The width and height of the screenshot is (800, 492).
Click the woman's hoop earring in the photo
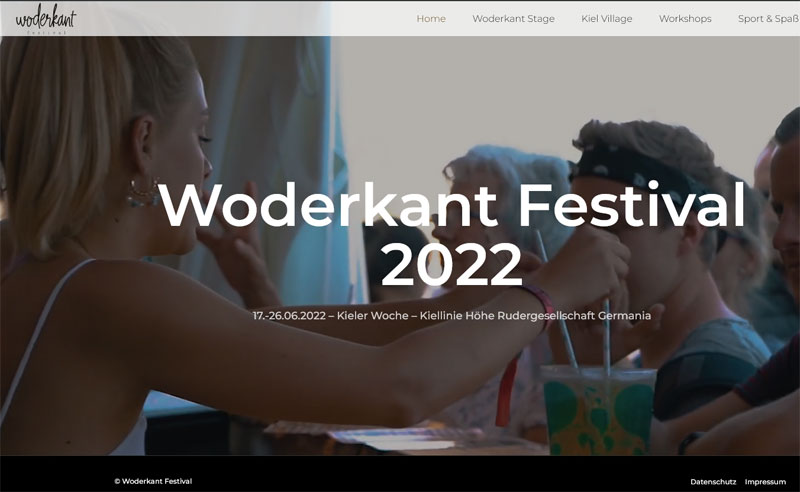pyautogui.click(x=142, y=193)
